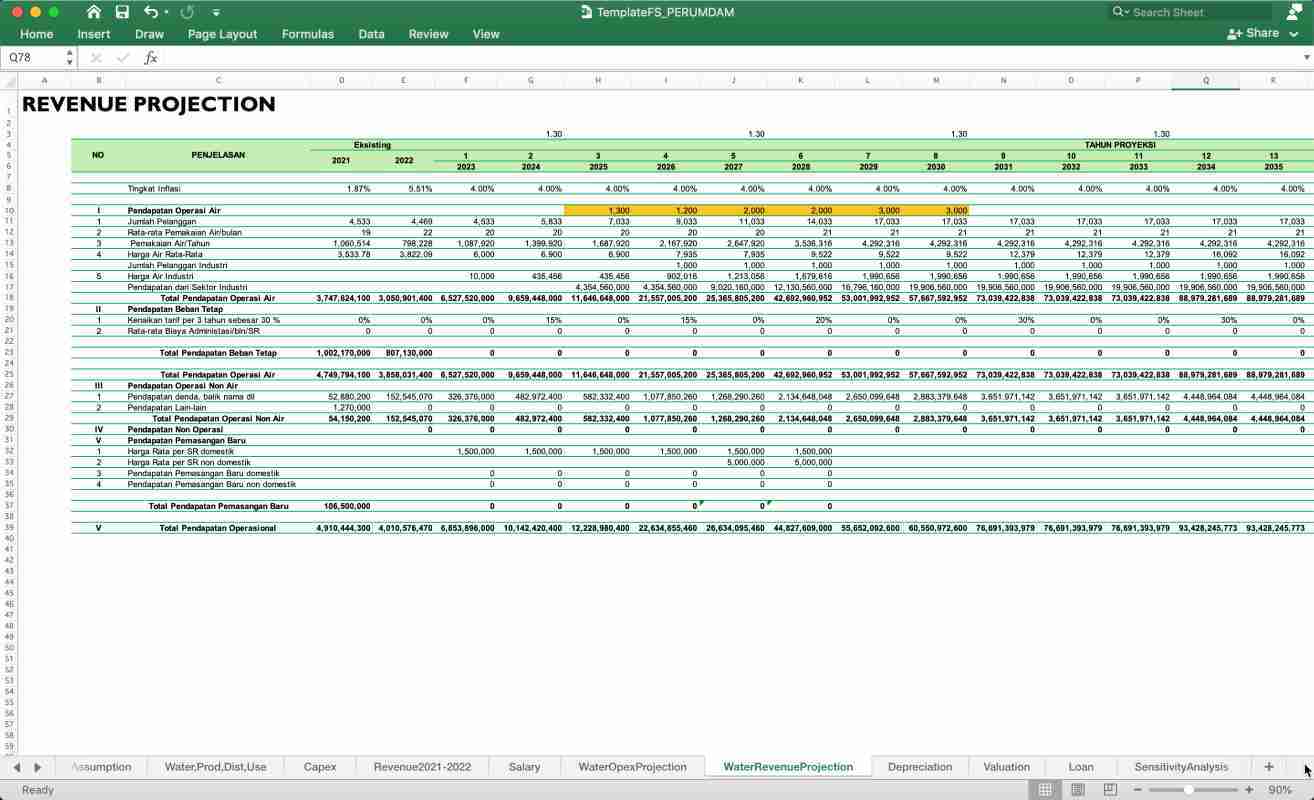
Task: Click the Save icon
Action: (x=122, y=12)
